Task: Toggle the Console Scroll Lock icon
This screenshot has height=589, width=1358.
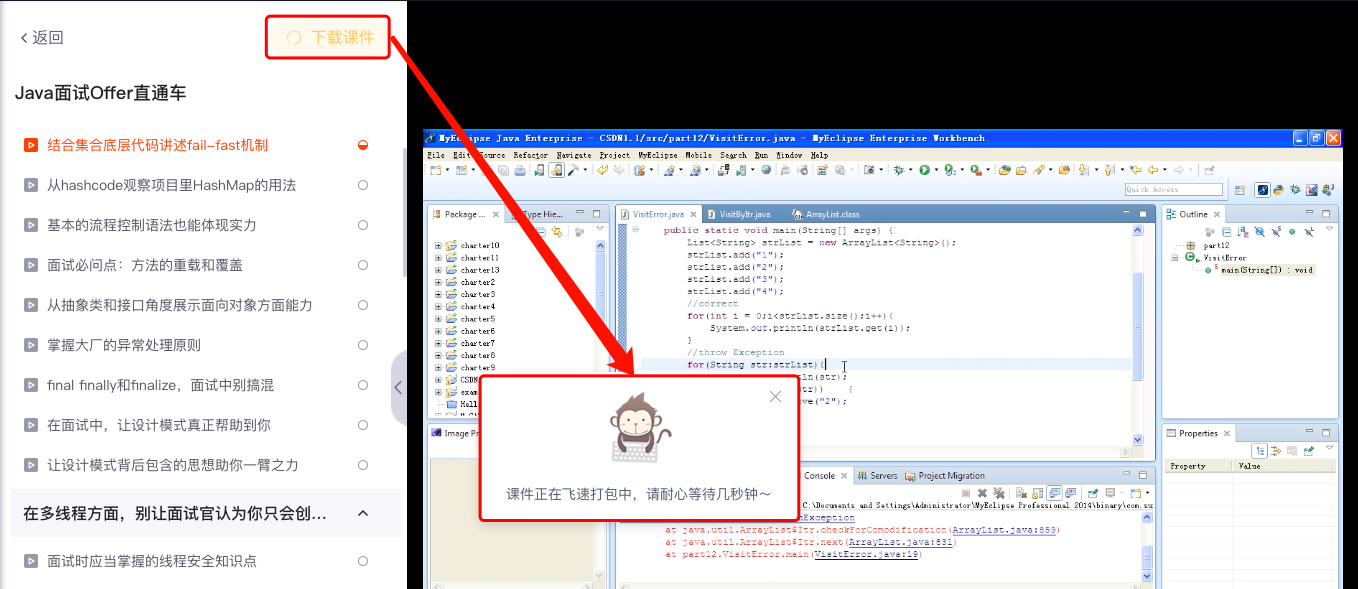Action: click(1038, 493)
